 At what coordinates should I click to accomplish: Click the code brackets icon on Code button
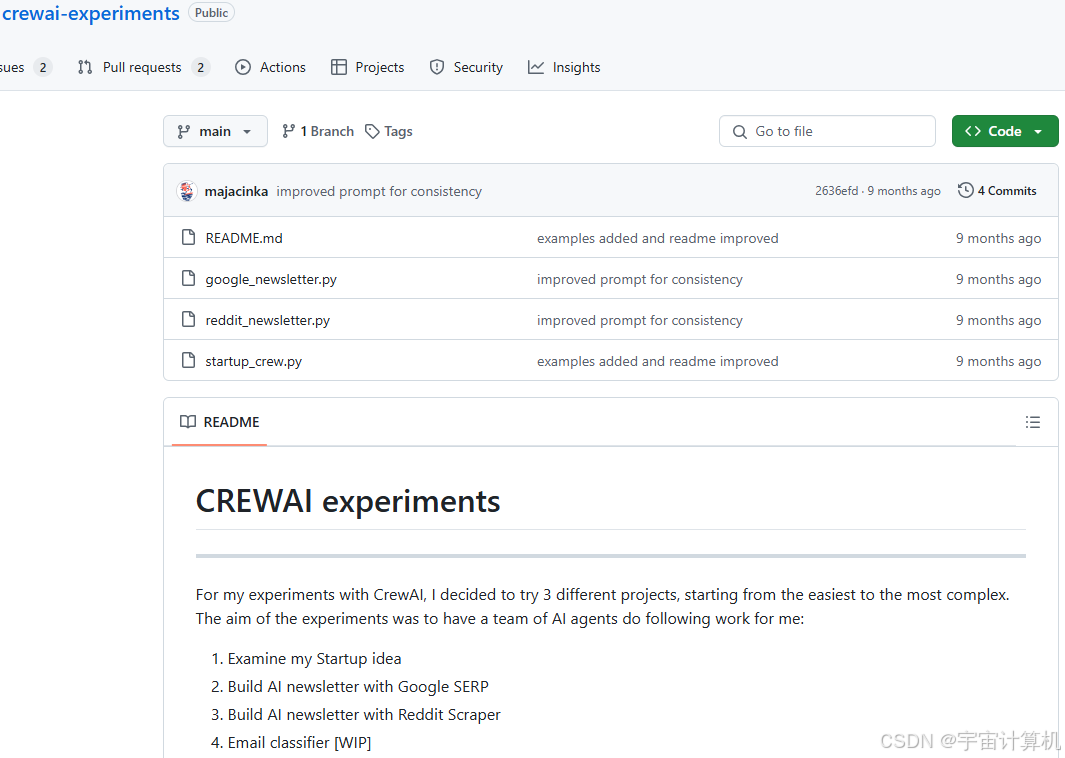coord(973,131)
